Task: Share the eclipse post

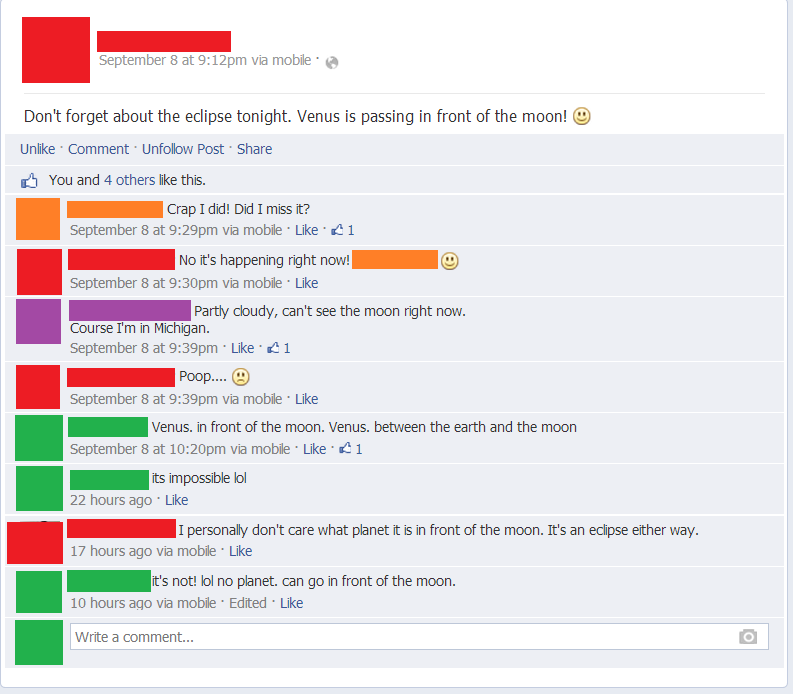Action: [254, 149]
